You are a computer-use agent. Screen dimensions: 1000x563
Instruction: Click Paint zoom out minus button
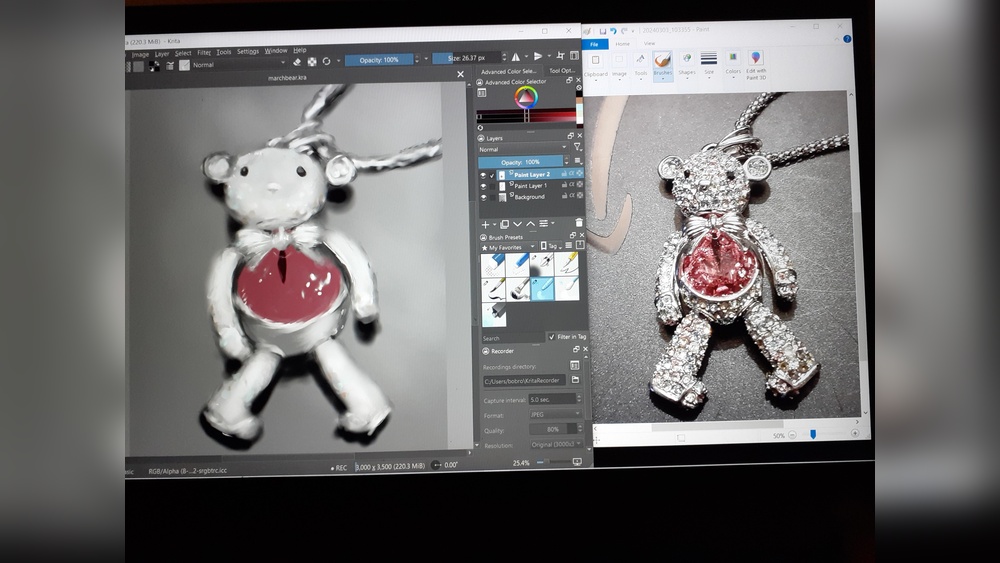792,435
